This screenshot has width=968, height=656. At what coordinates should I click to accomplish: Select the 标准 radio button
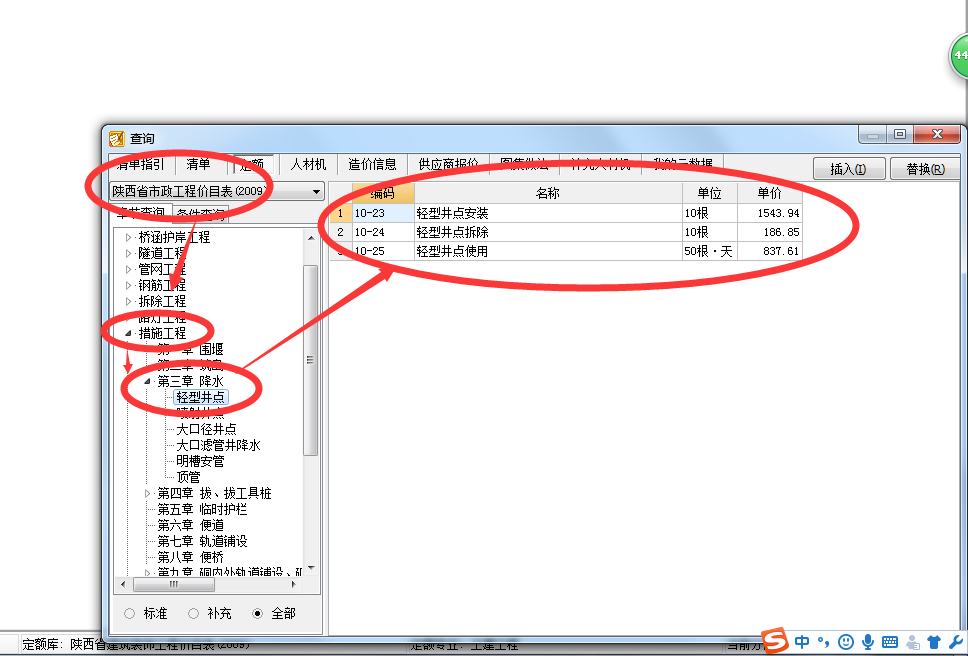point(130,613)
